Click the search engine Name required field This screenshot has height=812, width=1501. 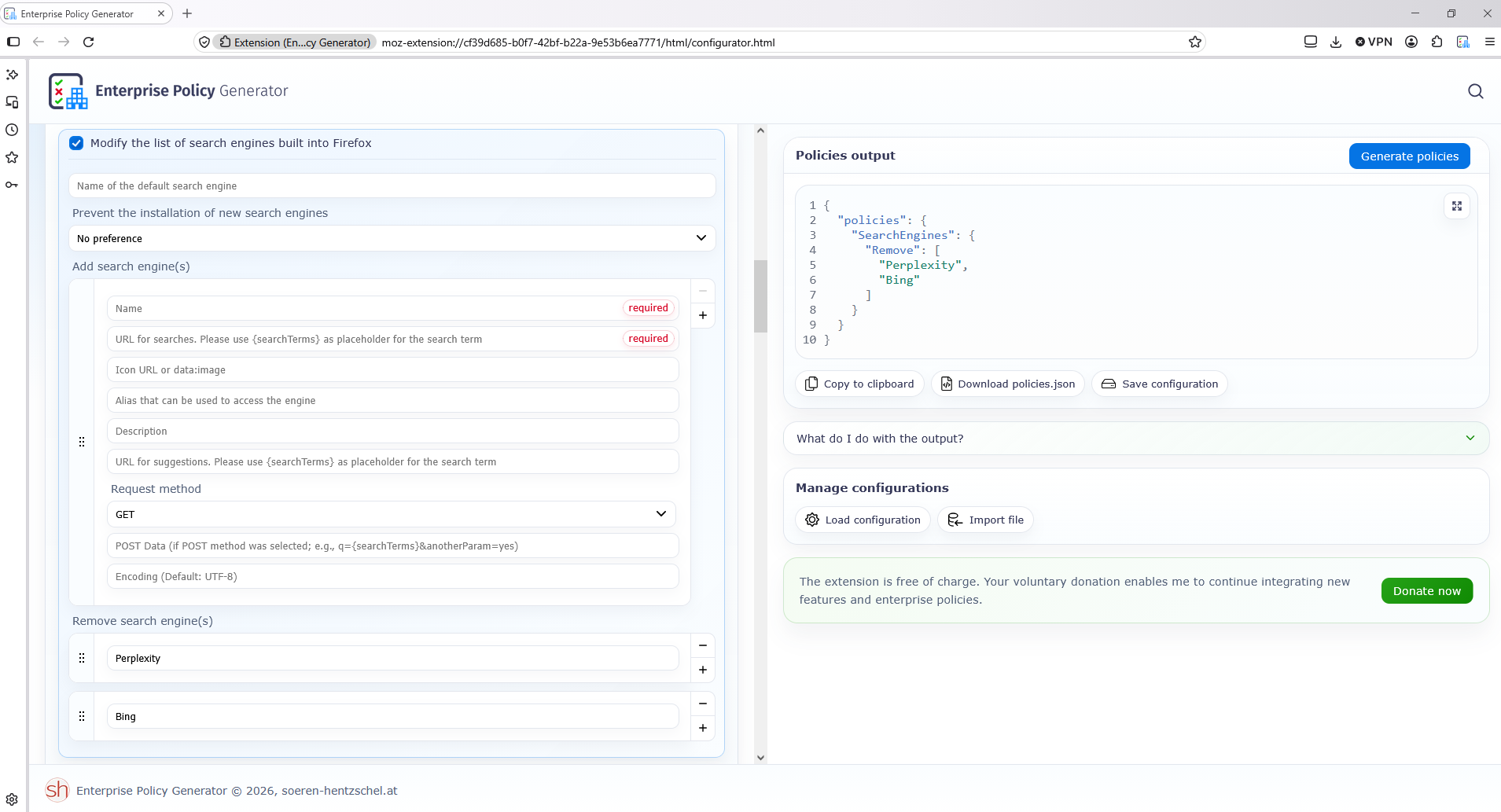point(392,308)
